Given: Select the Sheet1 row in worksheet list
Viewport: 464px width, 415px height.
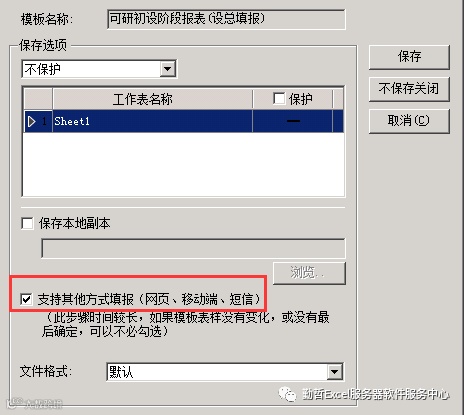Looking at the screenshot, I should (x=184, y=121).
